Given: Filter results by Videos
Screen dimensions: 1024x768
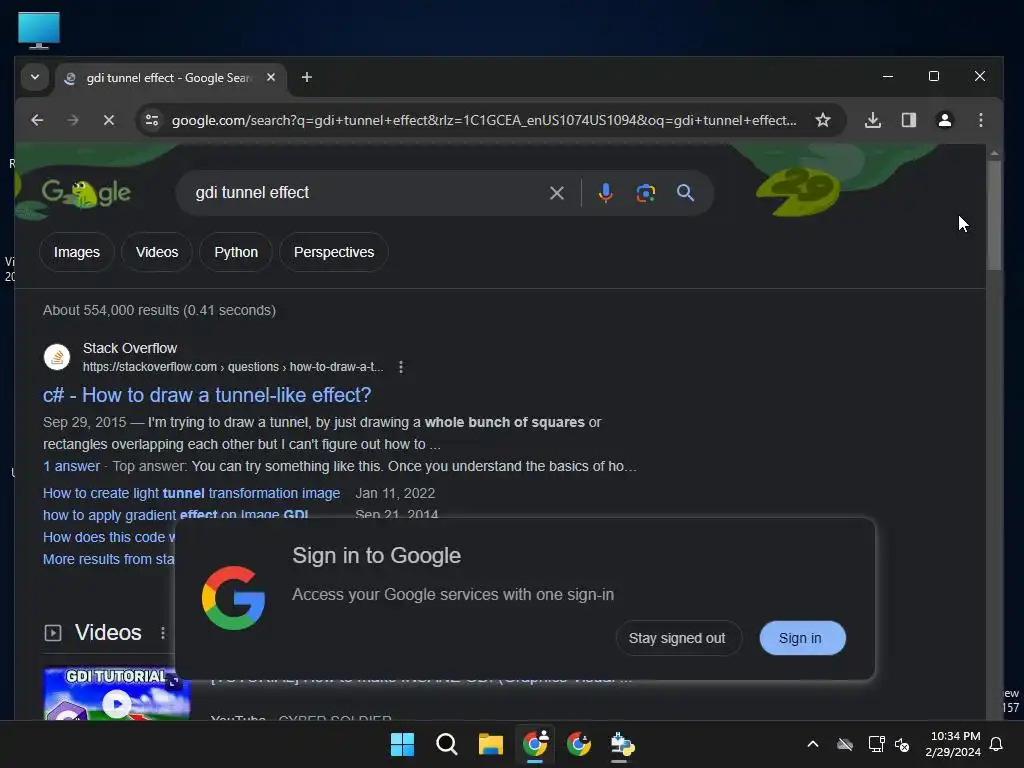Looking at the screenshot, I should pyautogui.click(x=157, y=252).
